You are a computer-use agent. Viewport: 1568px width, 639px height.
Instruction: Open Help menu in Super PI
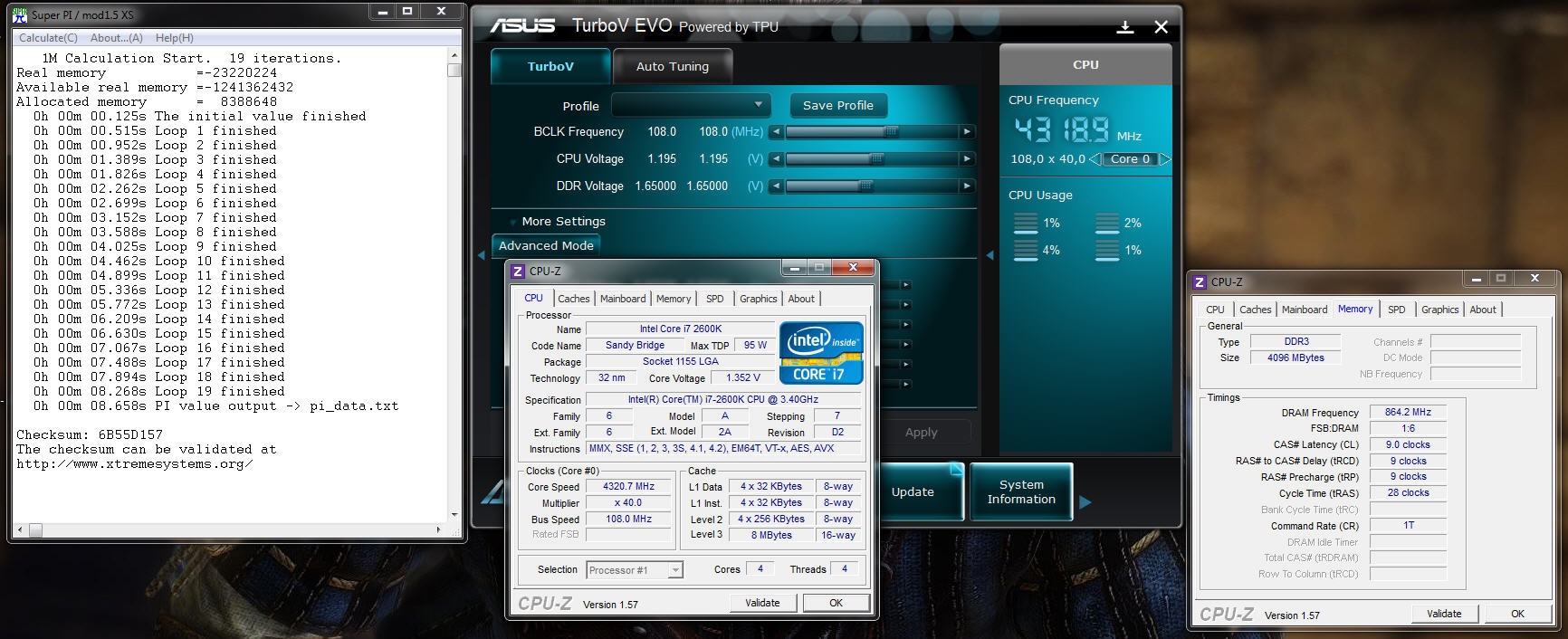(x=174, y=38)
